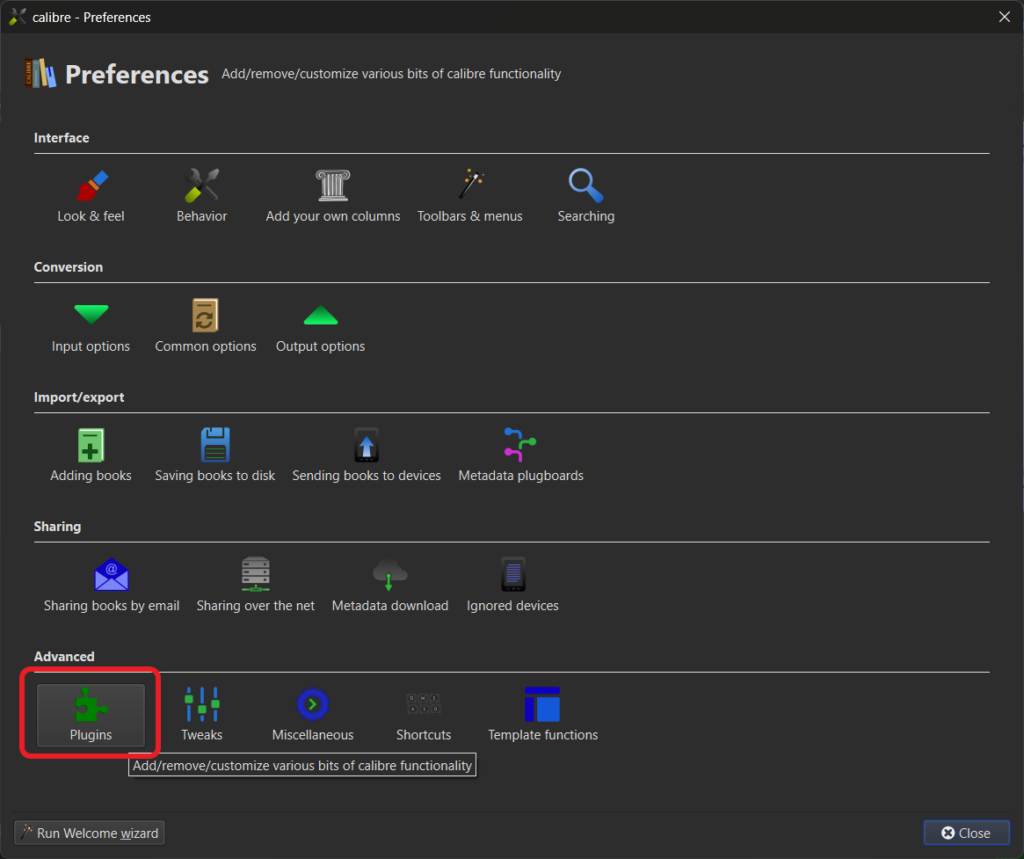Image resolution: width=1024 pixels, height=859 pixels.
Task: Open Metadata plugboards
Action: click(520, 455)
